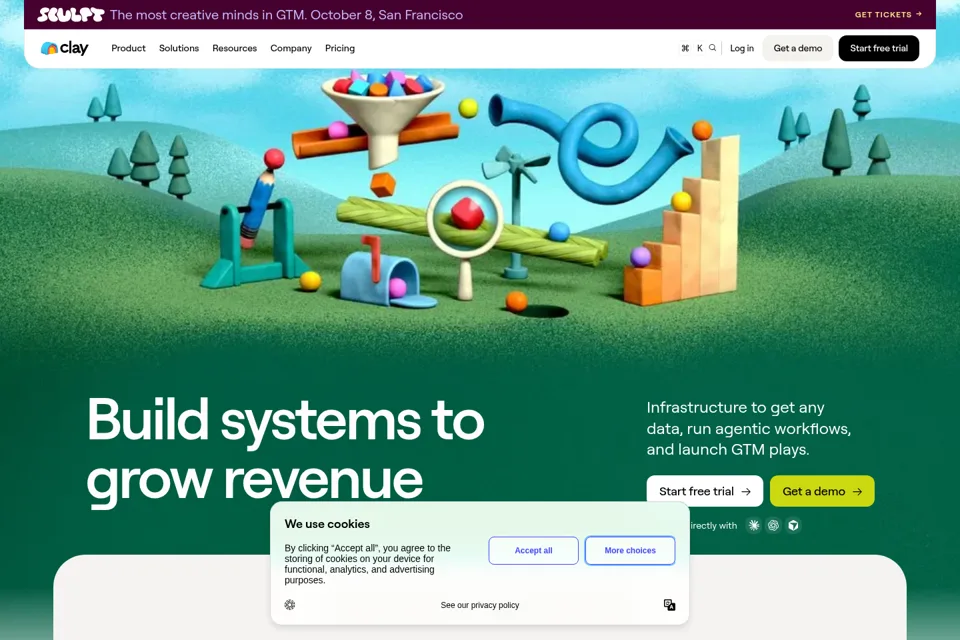Click the cube integration icon
The image size is (960, 640).
793,525
